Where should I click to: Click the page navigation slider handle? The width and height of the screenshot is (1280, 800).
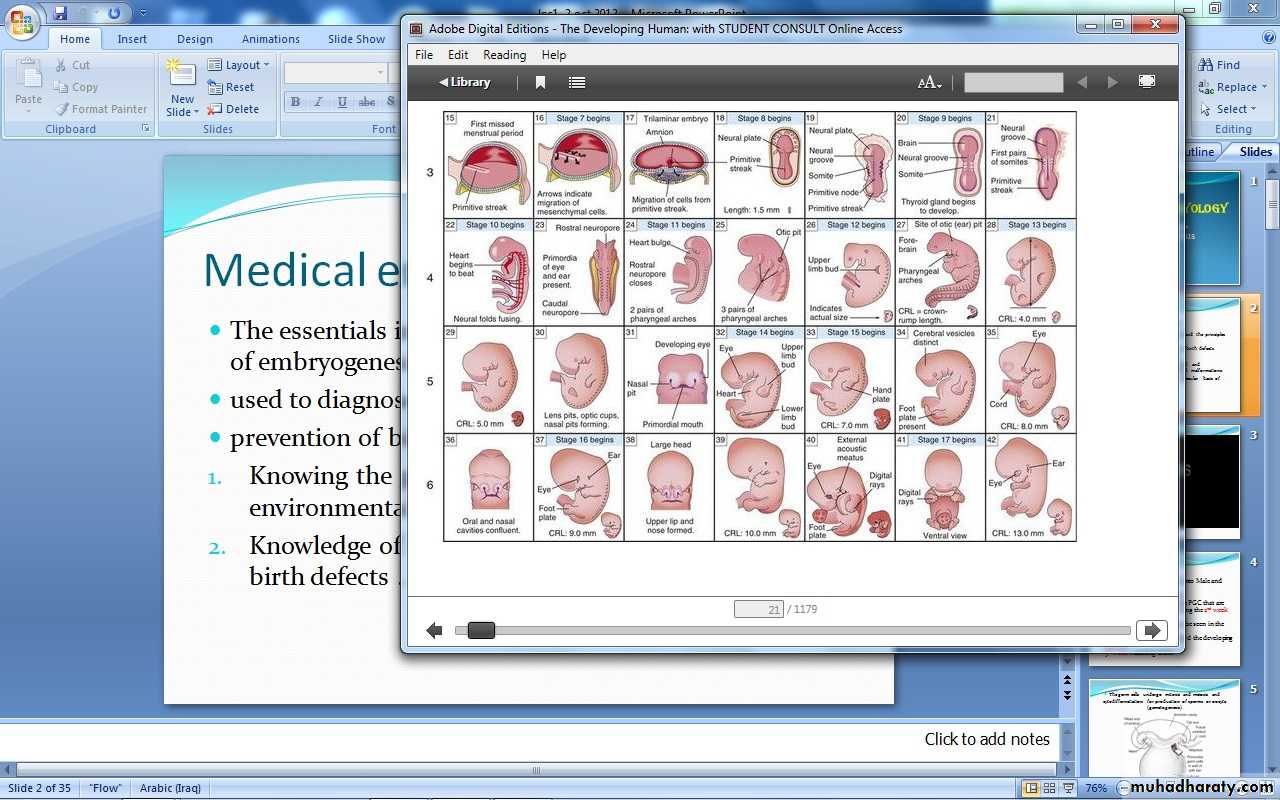coord(481,630)
